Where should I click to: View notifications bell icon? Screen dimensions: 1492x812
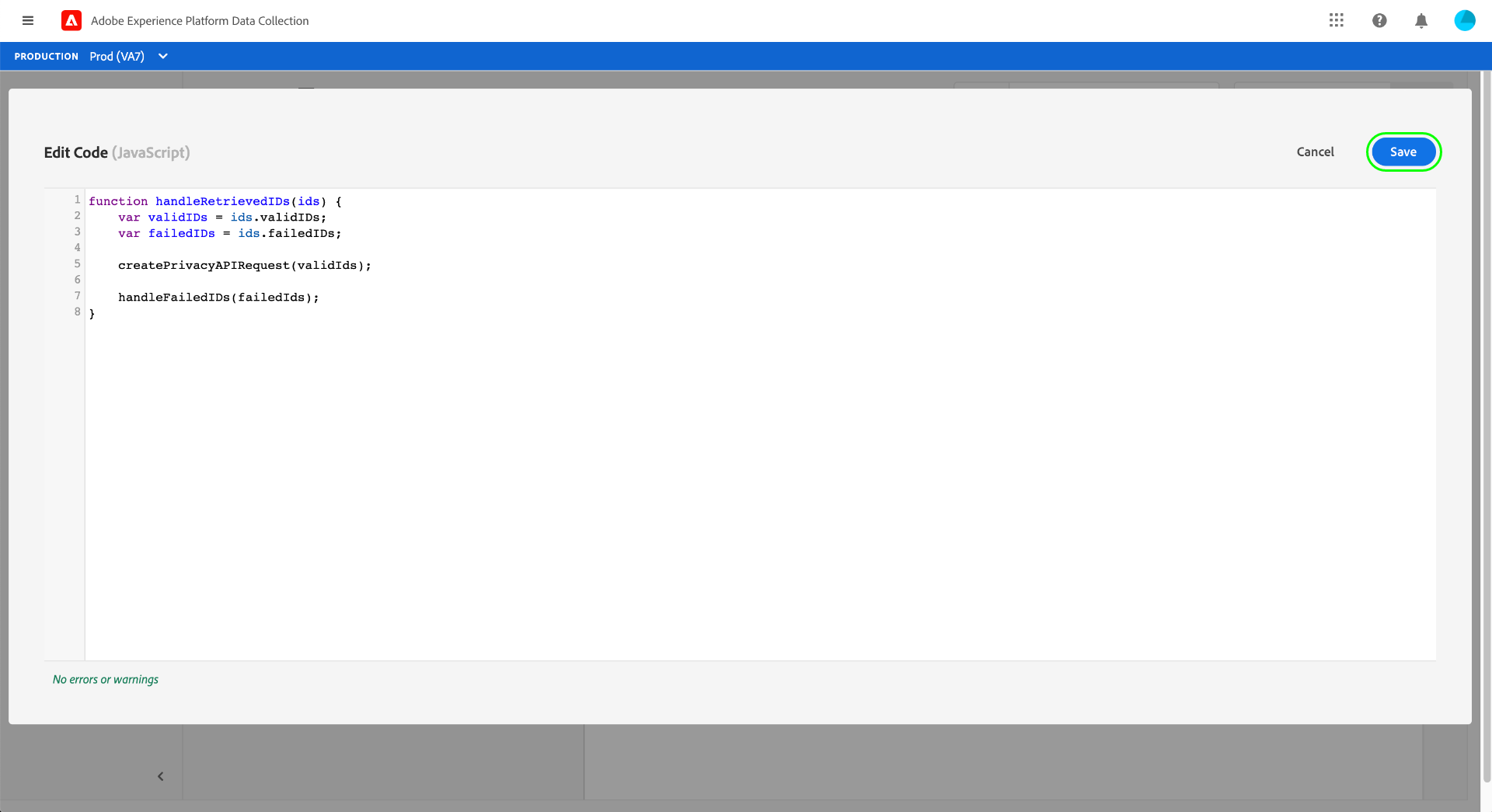pos(1421,21)
